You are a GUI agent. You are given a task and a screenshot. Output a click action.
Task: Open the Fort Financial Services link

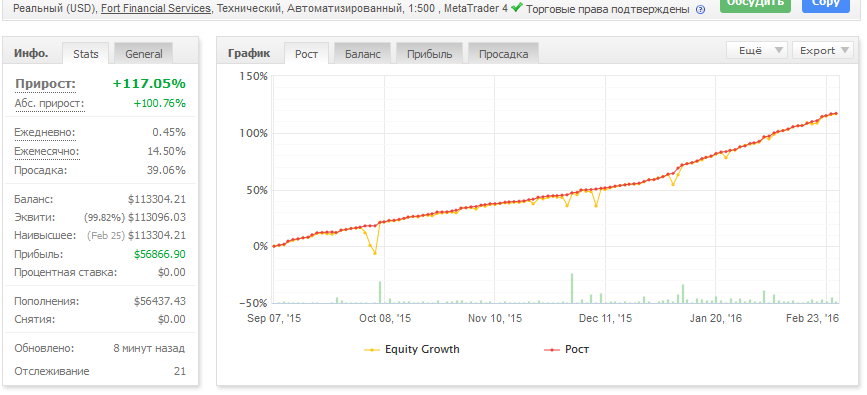[x=156, y=9]
